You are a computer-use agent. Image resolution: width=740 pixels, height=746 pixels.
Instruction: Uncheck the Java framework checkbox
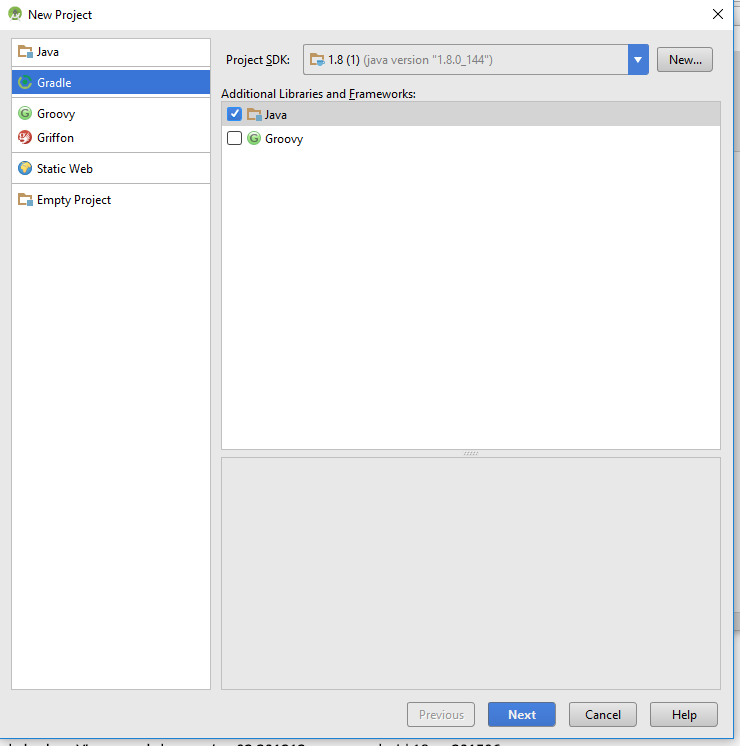[234, 114]
